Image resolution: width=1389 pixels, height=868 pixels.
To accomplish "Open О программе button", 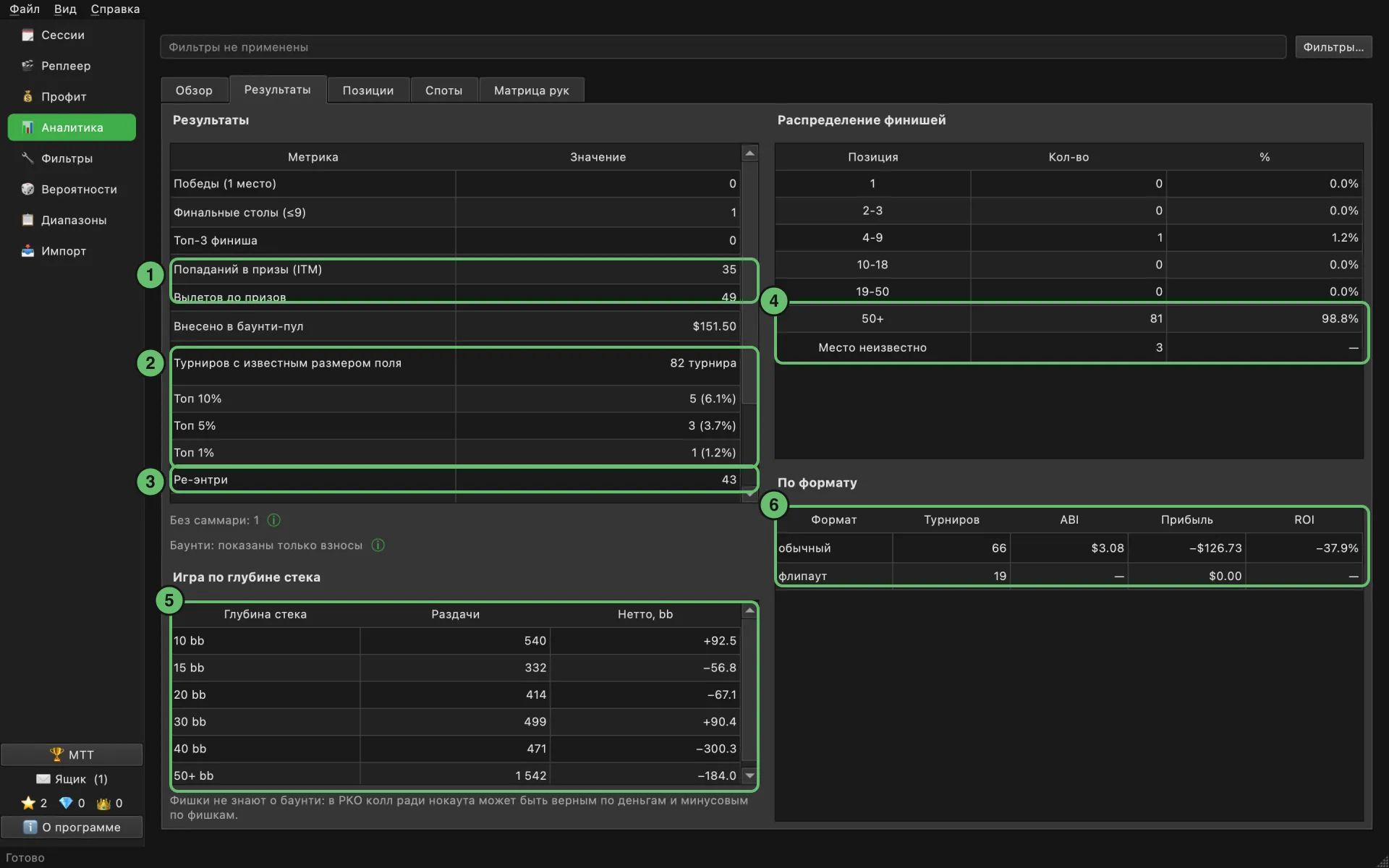I will (x=72, y=827).
